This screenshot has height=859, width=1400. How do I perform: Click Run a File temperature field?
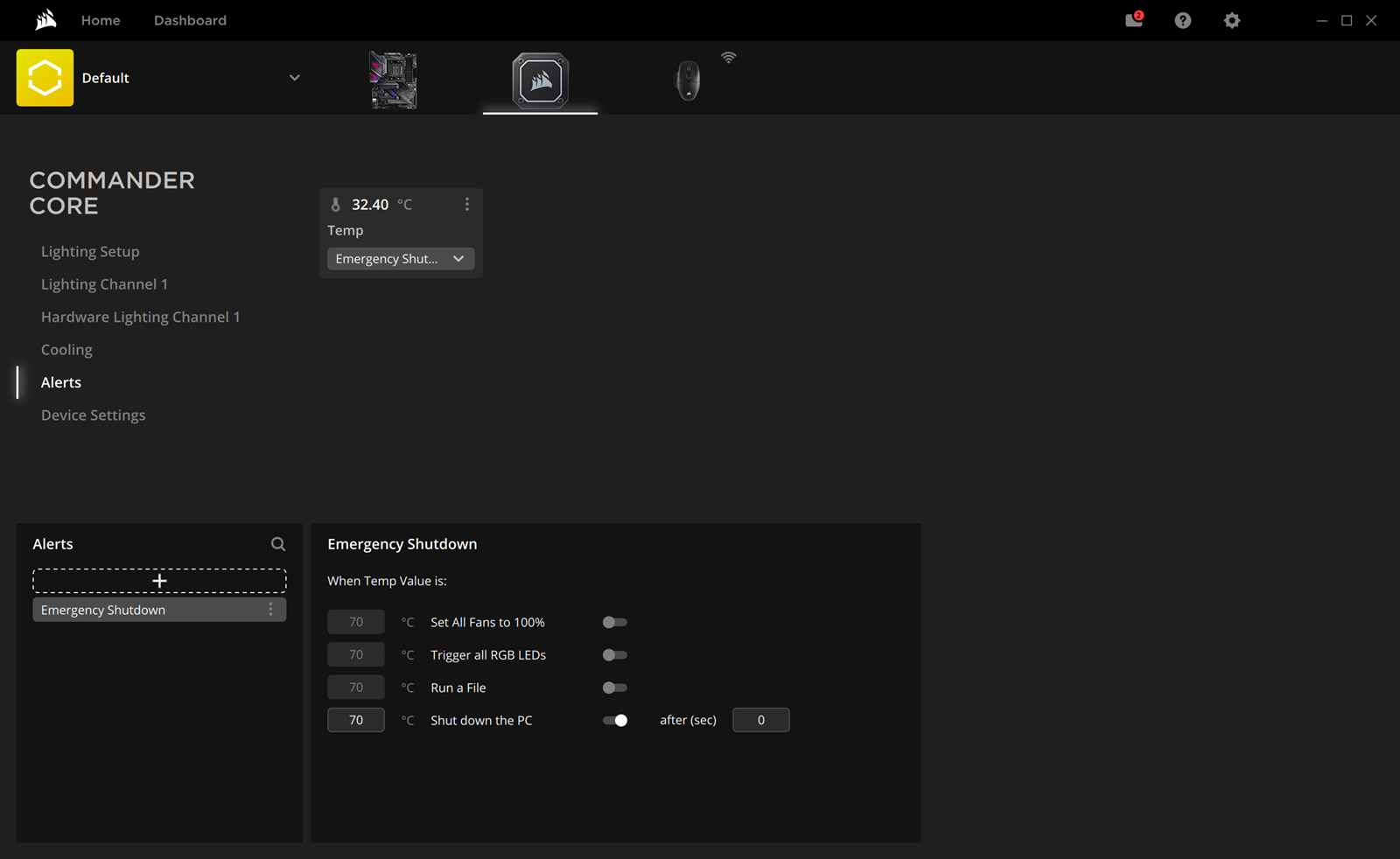(x=356, y=688)
